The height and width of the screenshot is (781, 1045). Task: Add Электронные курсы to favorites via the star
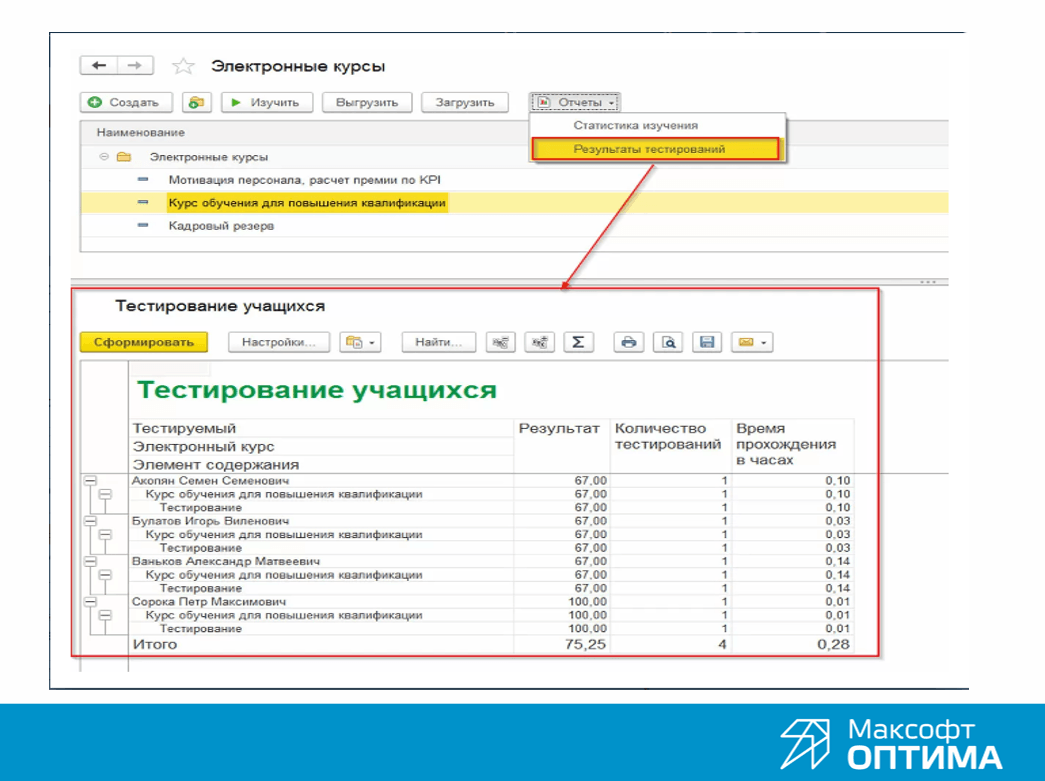[x=183, y=66]
